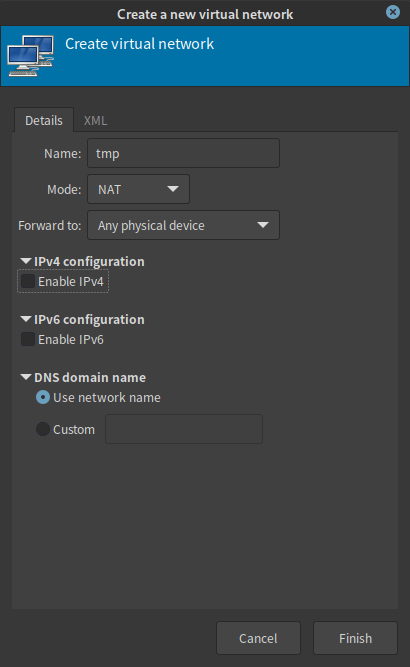Click the Finish button

tap(355, 638)
